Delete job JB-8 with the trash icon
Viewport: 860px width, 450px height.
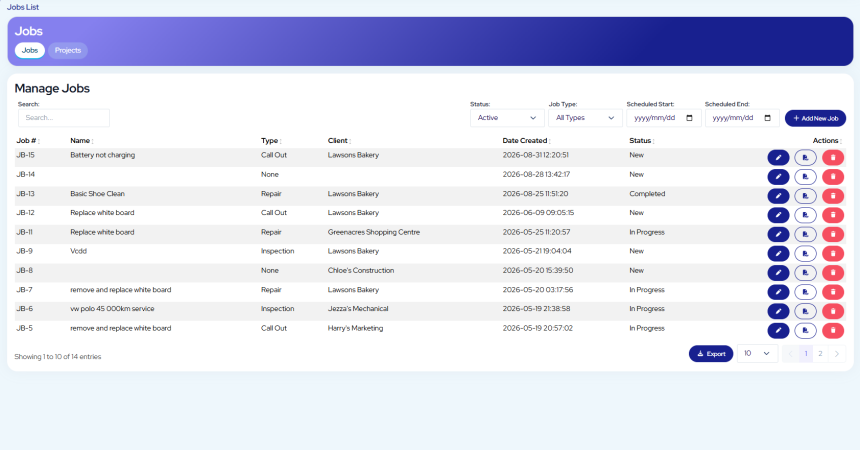833,273
